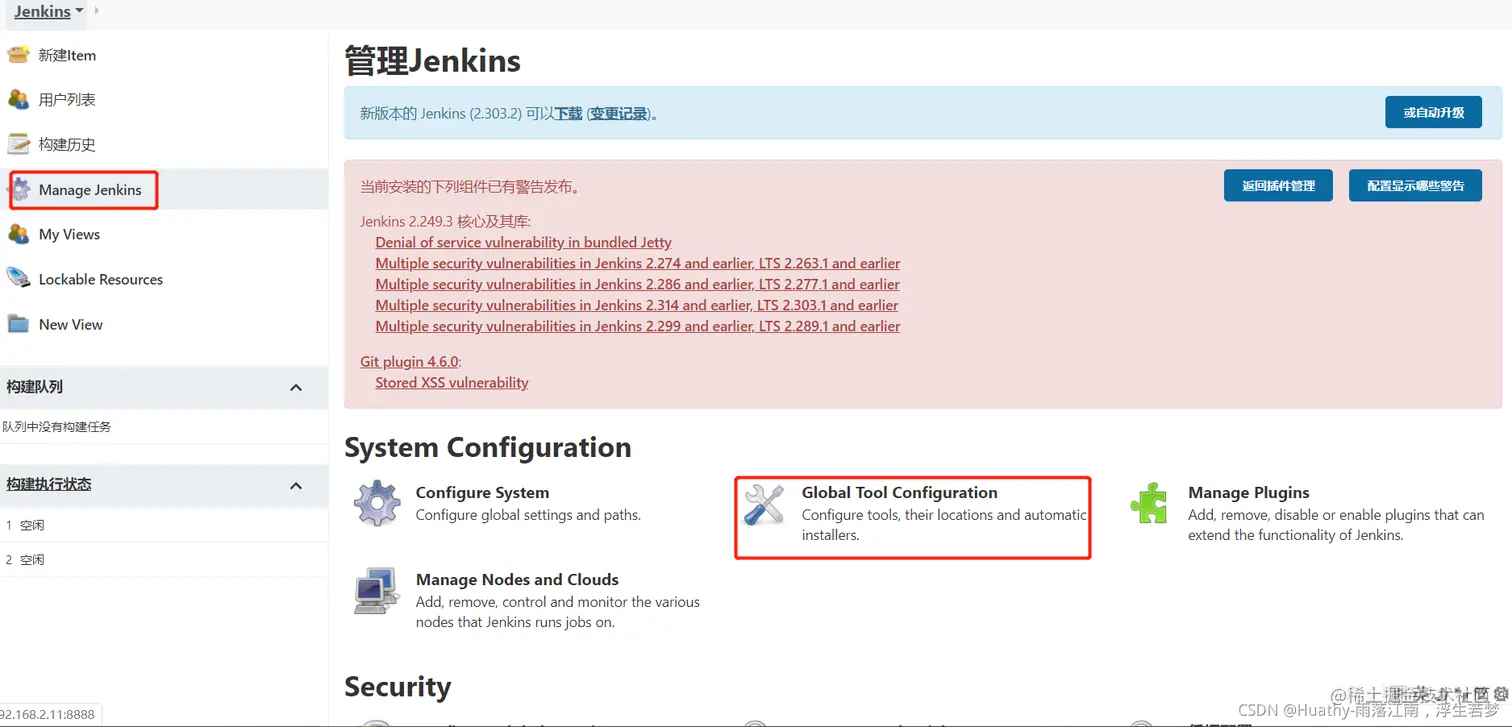Click the Manage Plugins puzzle icon
This screenshot has height=727, width=1512.
1149,503
